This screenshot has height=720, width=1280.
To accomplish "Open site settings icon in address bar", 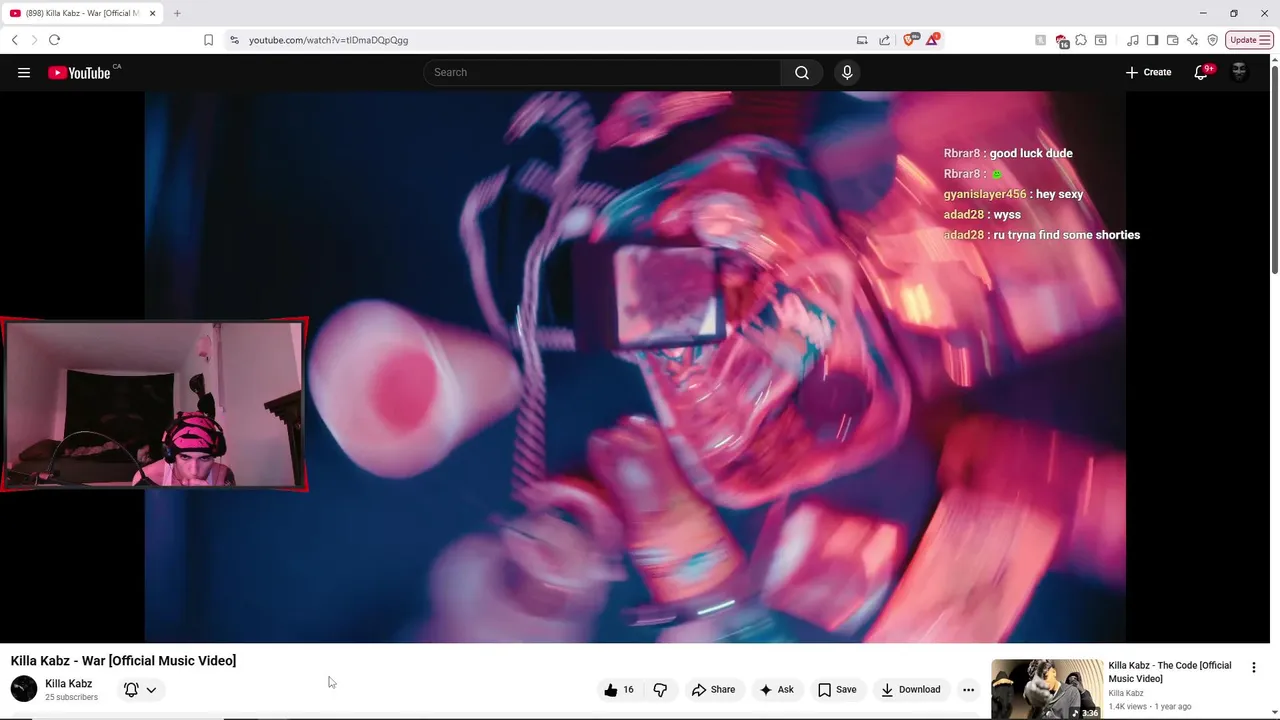I will click(234, 40).
